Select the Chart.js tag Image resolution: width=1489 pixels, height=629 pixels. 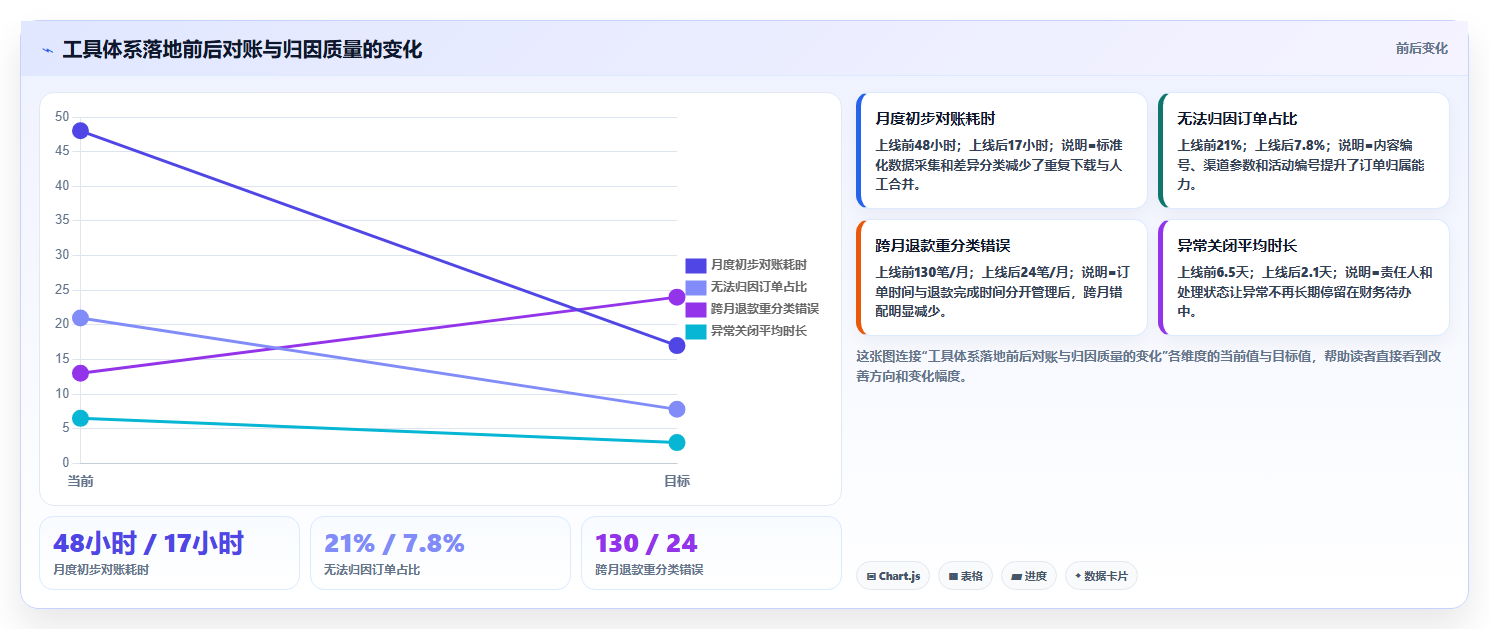tap(893, 576)
